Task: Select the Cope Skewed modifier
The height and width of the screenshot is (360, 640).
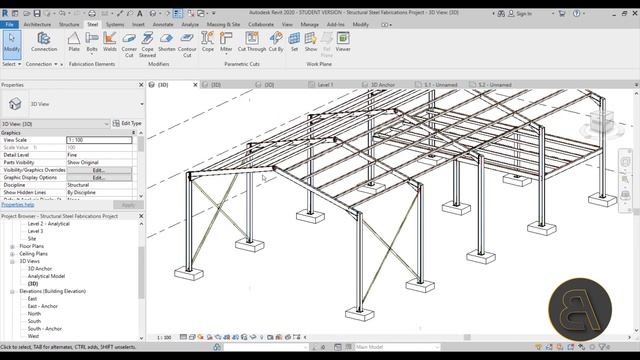Action: 147,45
